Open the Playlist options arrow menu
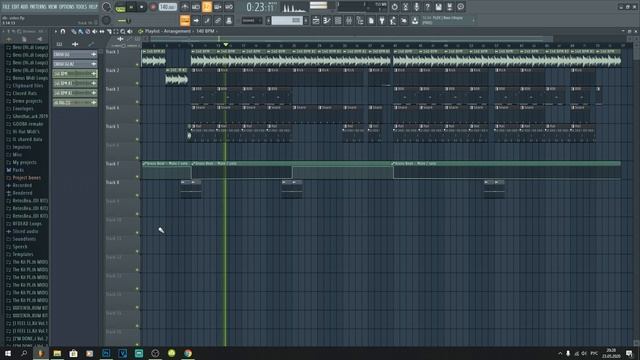The height and width of the screenshot is (360, 640). 56,31
